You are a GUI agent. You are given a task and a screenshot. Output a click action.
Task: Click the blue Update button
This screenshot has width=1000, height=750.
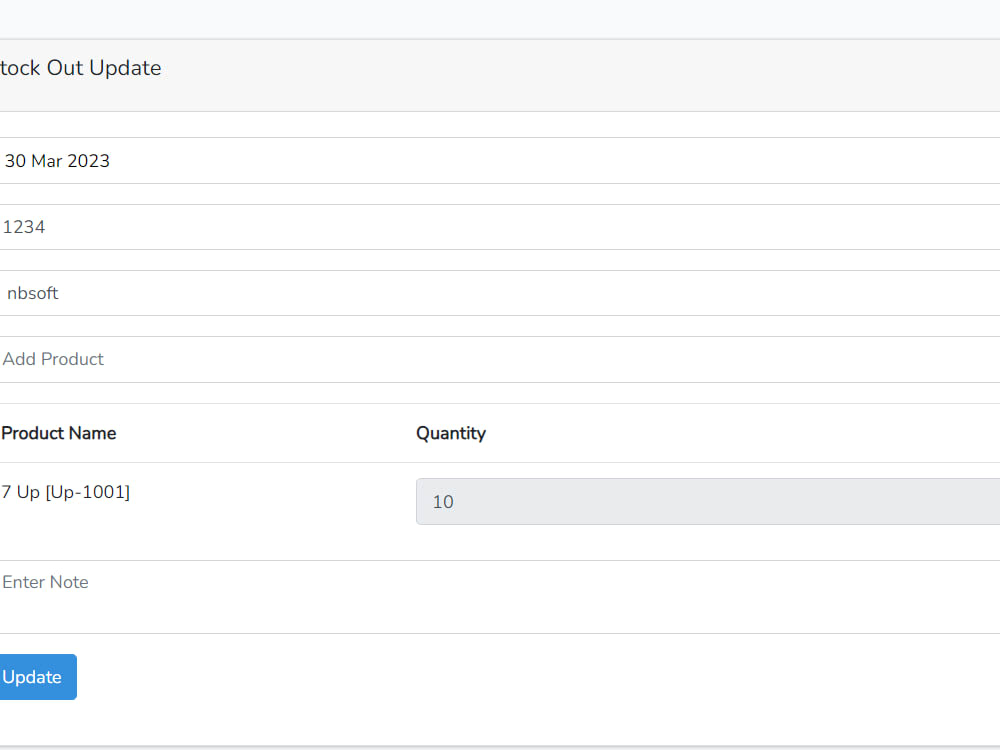(x=37, y=677)
